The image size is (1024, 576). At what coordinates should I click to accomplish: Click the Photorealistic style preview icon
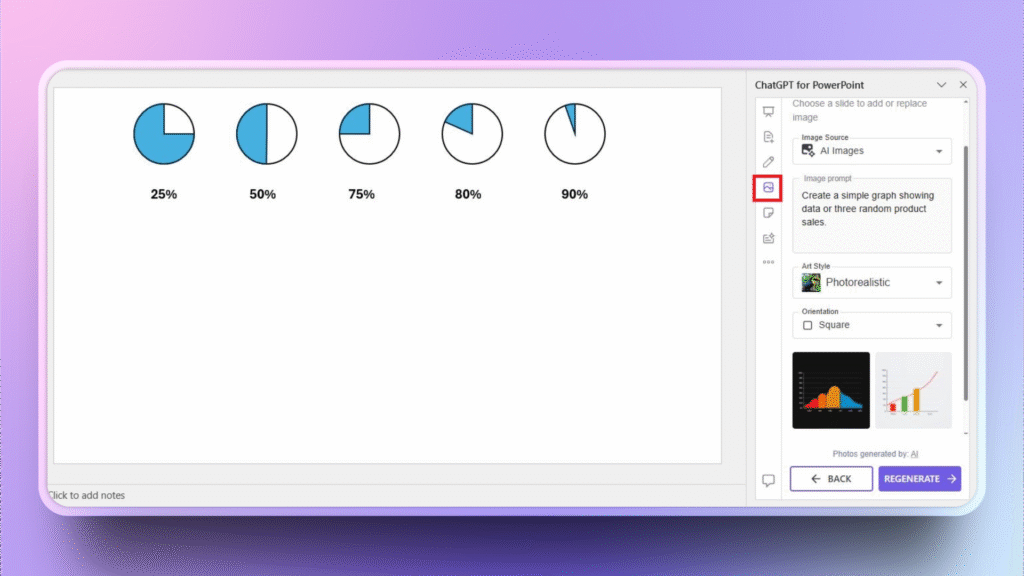click(x=810, y=283)
